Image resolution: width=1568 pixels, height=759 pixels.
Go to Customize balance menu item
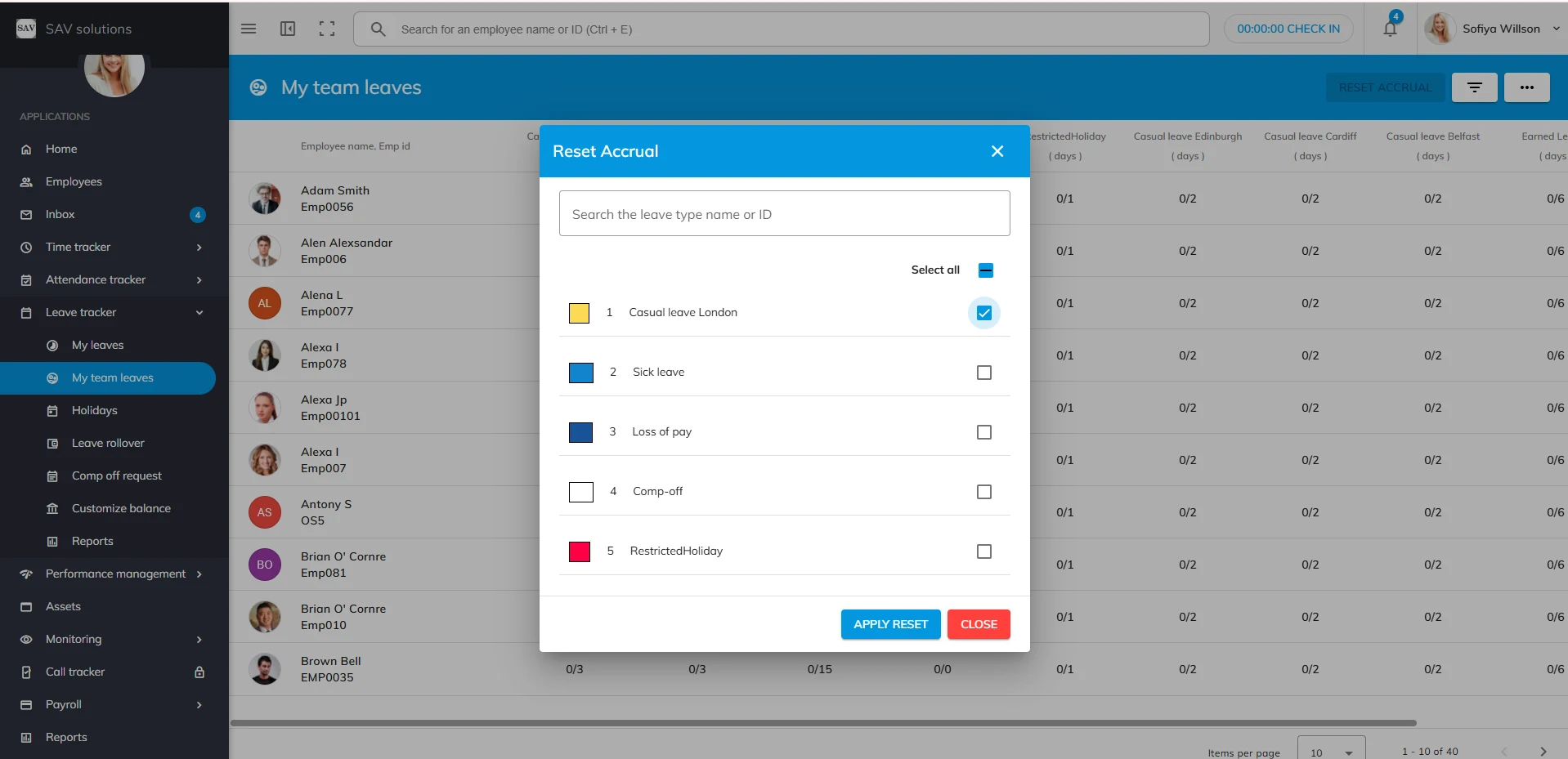click(x=121, y=508)
